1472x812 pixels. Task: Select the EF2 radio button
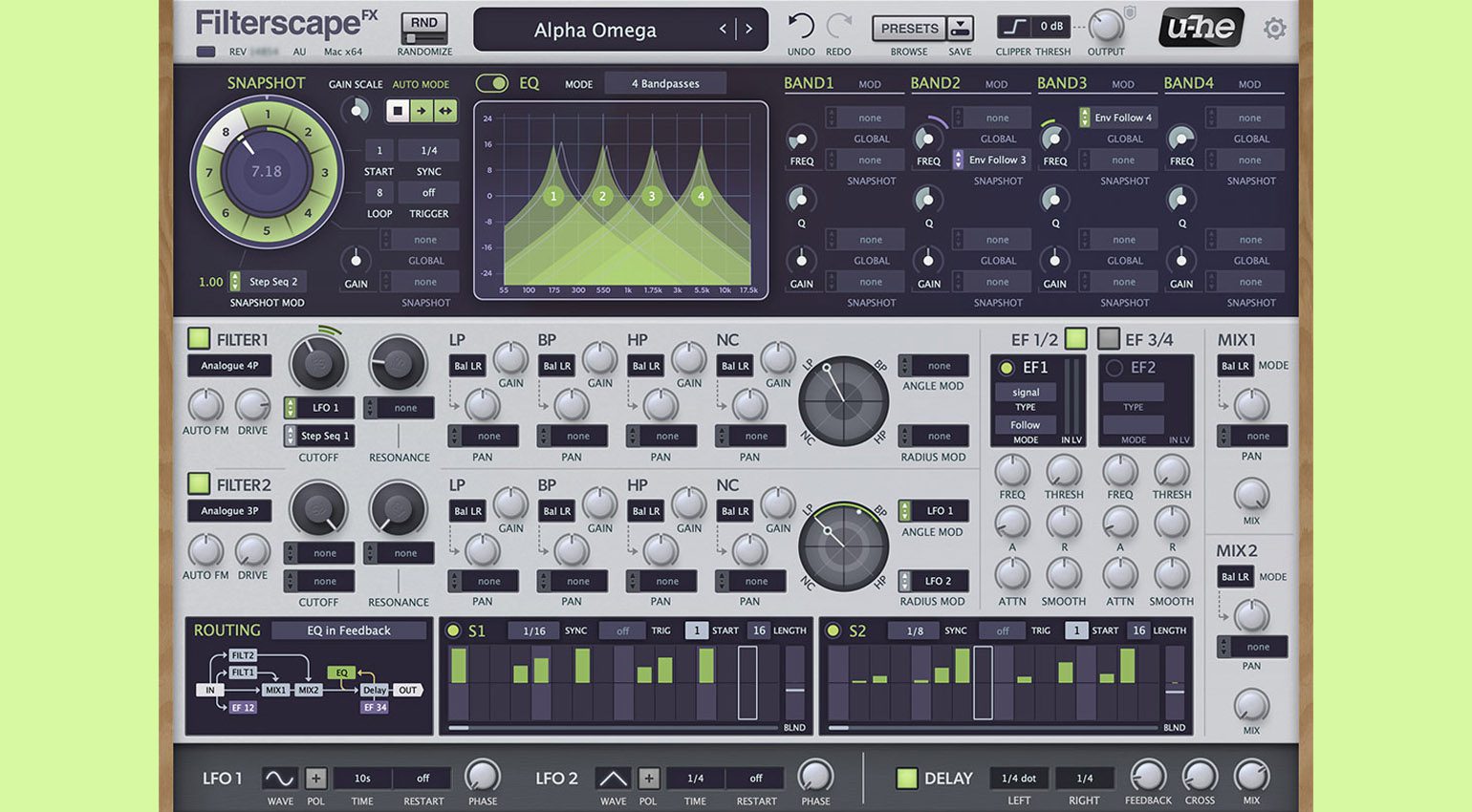pos(1115,368)
